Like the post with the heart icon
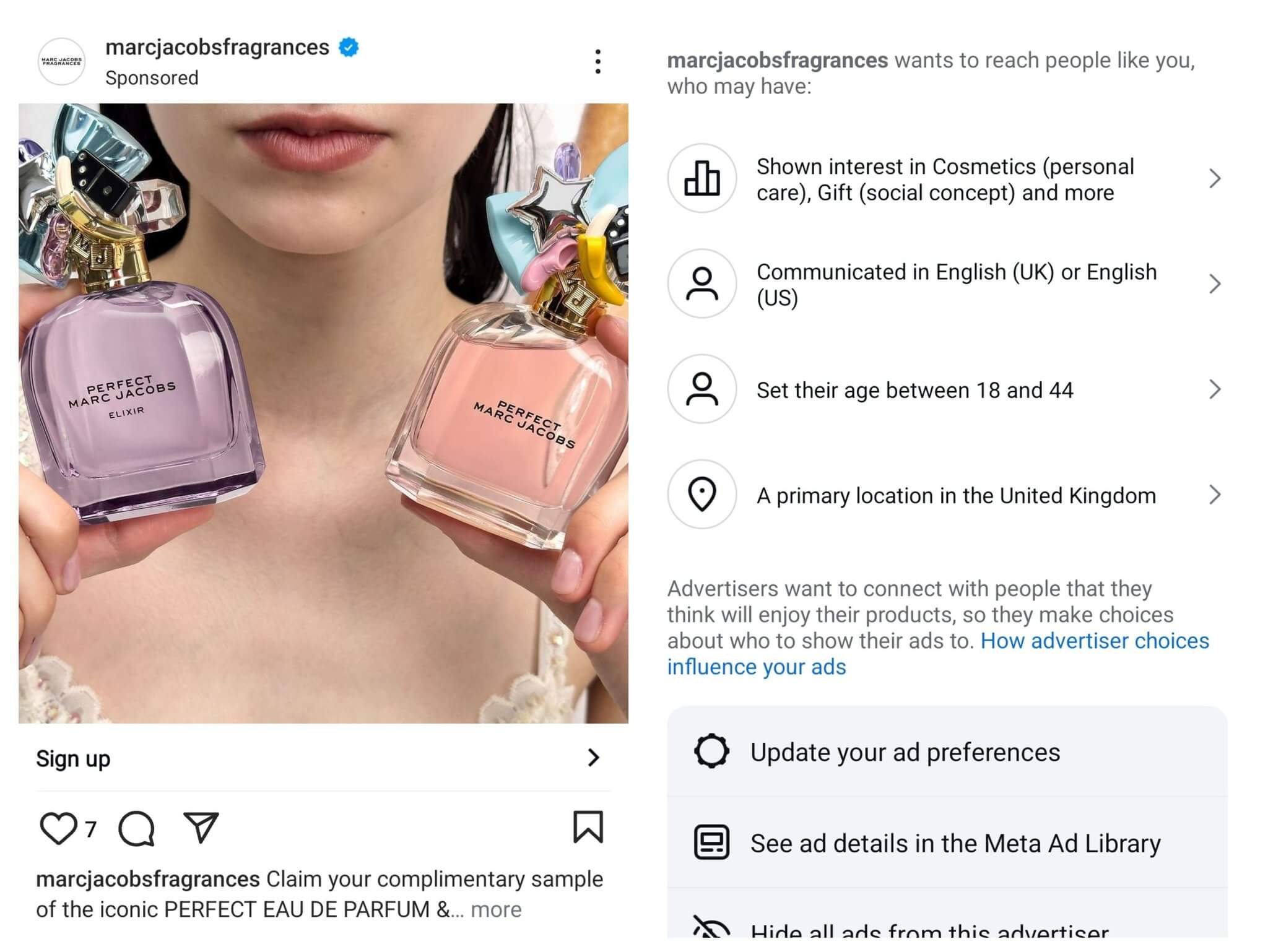Screen dimensions: 1268x952 coord(58,828)
